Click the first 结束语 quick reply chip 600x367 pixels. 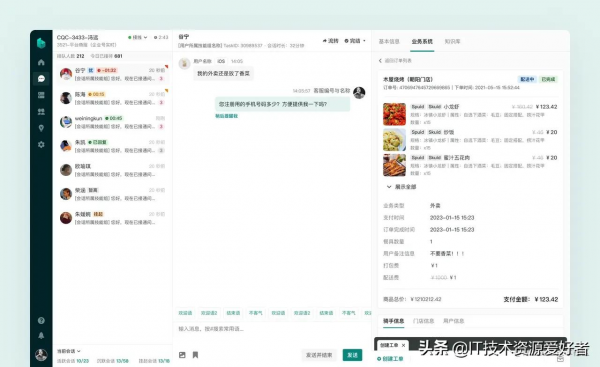(233, 313)
